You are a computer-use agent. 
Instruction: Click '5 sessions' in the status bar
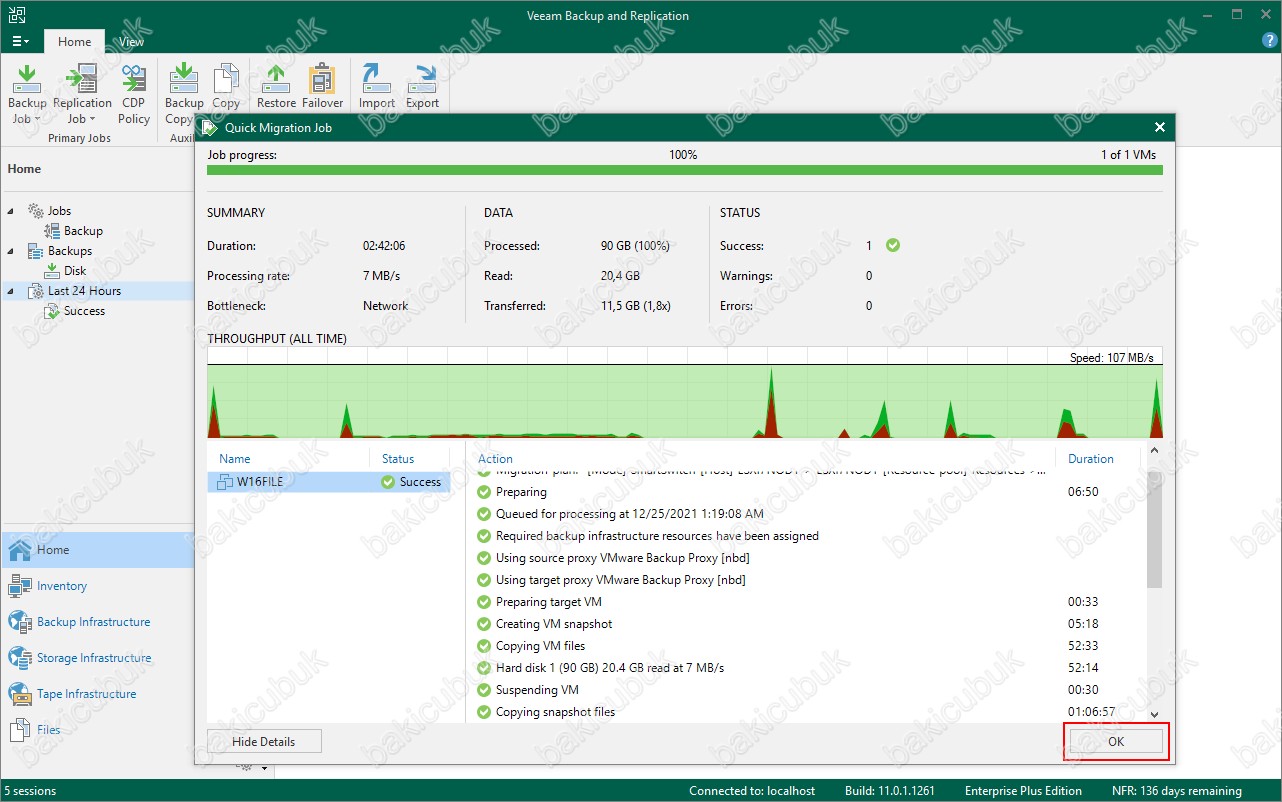29,791
